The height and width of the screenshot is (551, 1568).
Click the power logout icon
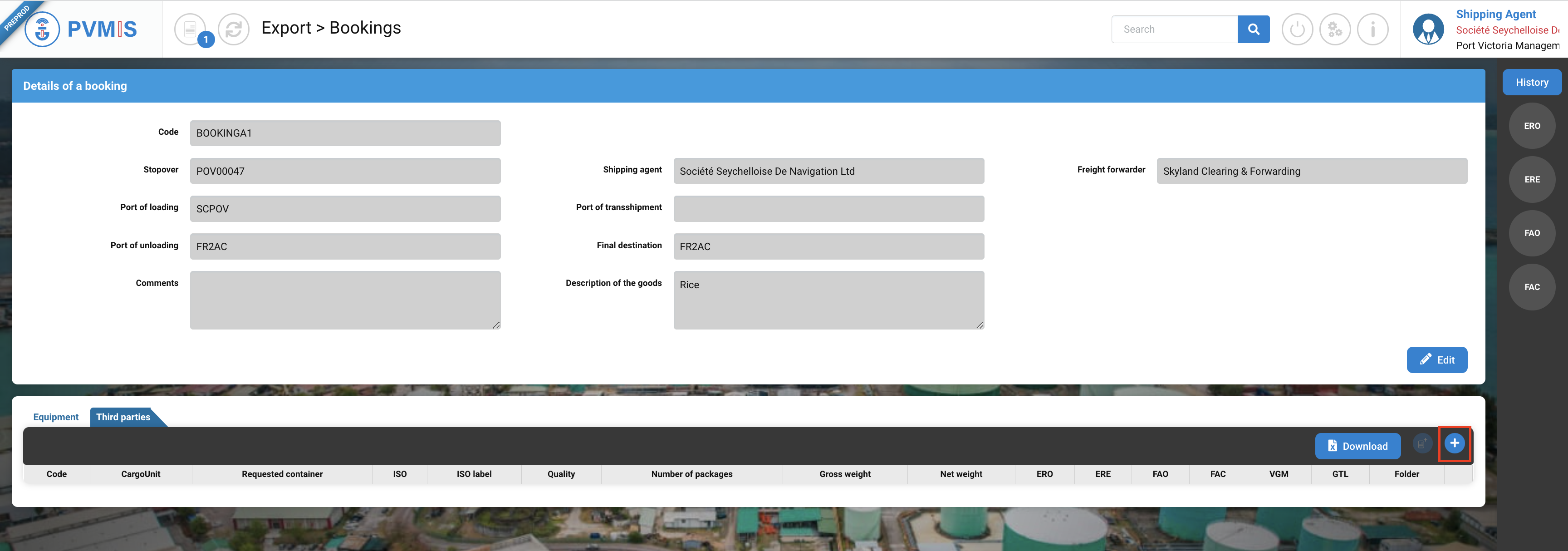click(x=1297, y=29)
